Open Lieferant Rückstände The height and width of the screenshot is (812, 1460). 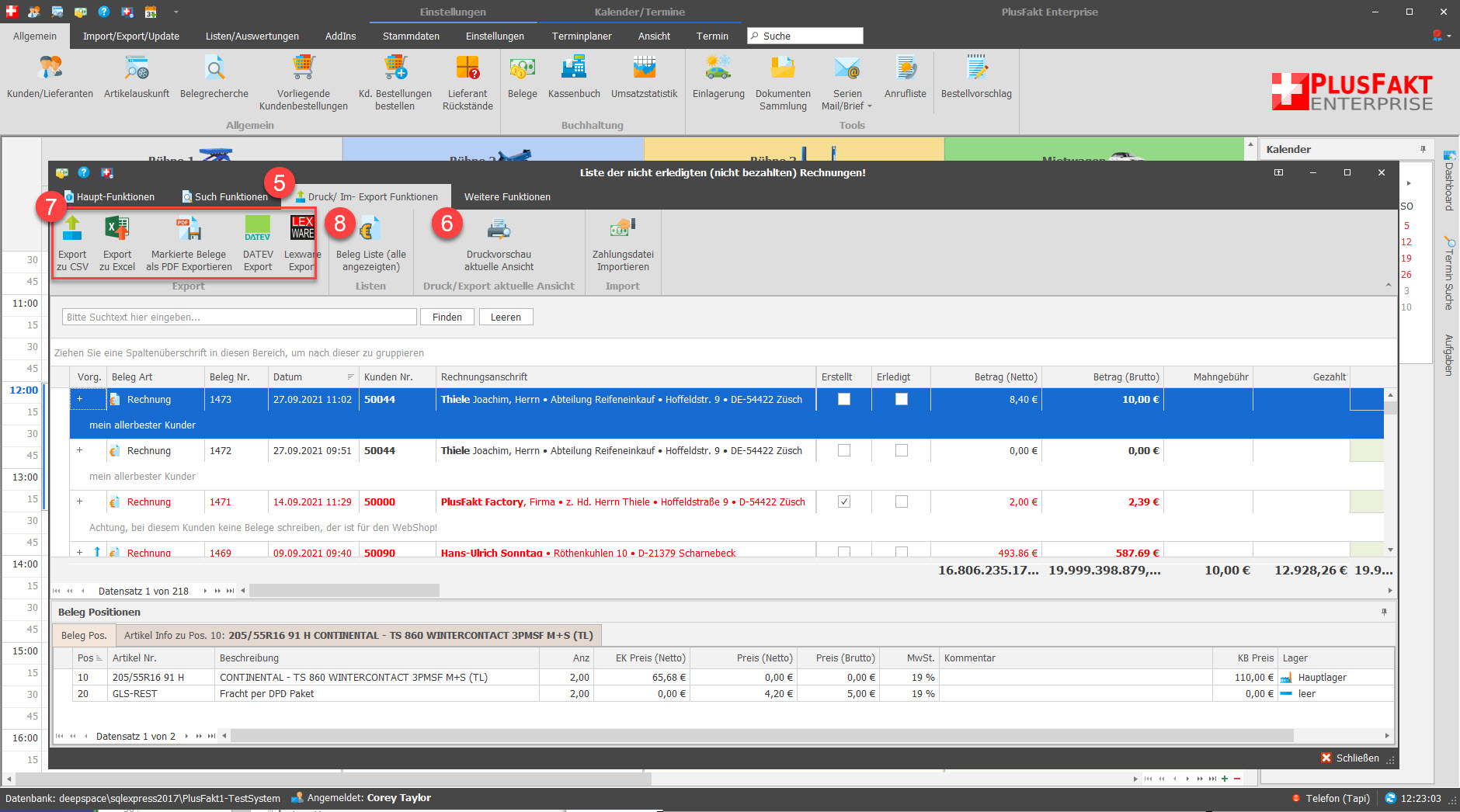(468, 83)
